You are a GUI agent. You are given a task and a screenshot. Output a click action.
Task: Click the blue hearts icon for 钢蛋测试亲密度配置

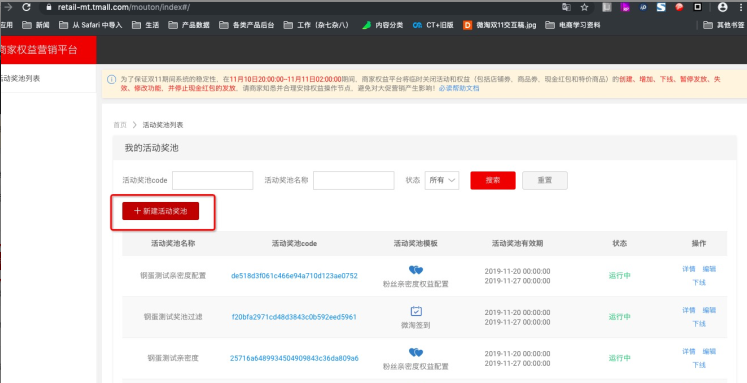pos(416,270)
